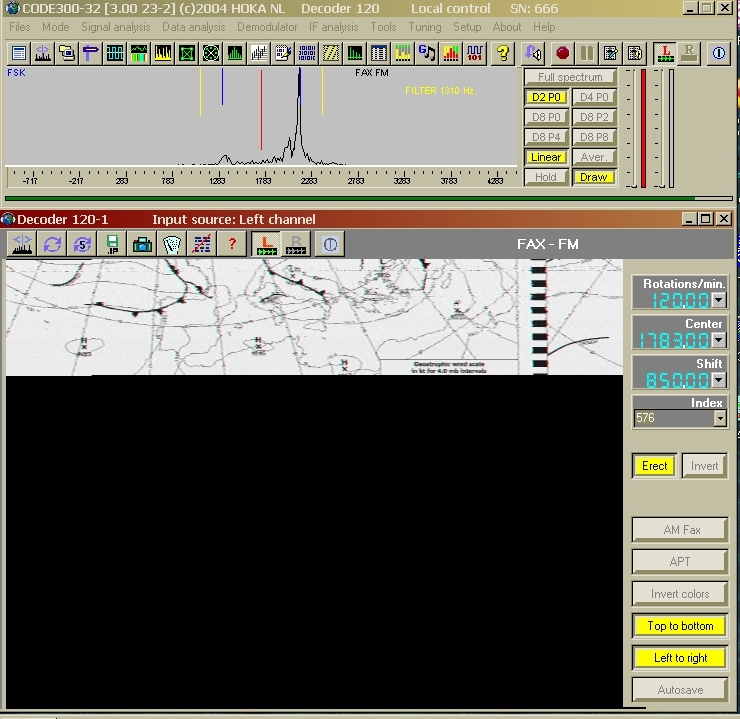Click the G music note icon
The width and height of the screenshot is (740, 719).
[427, 53]
